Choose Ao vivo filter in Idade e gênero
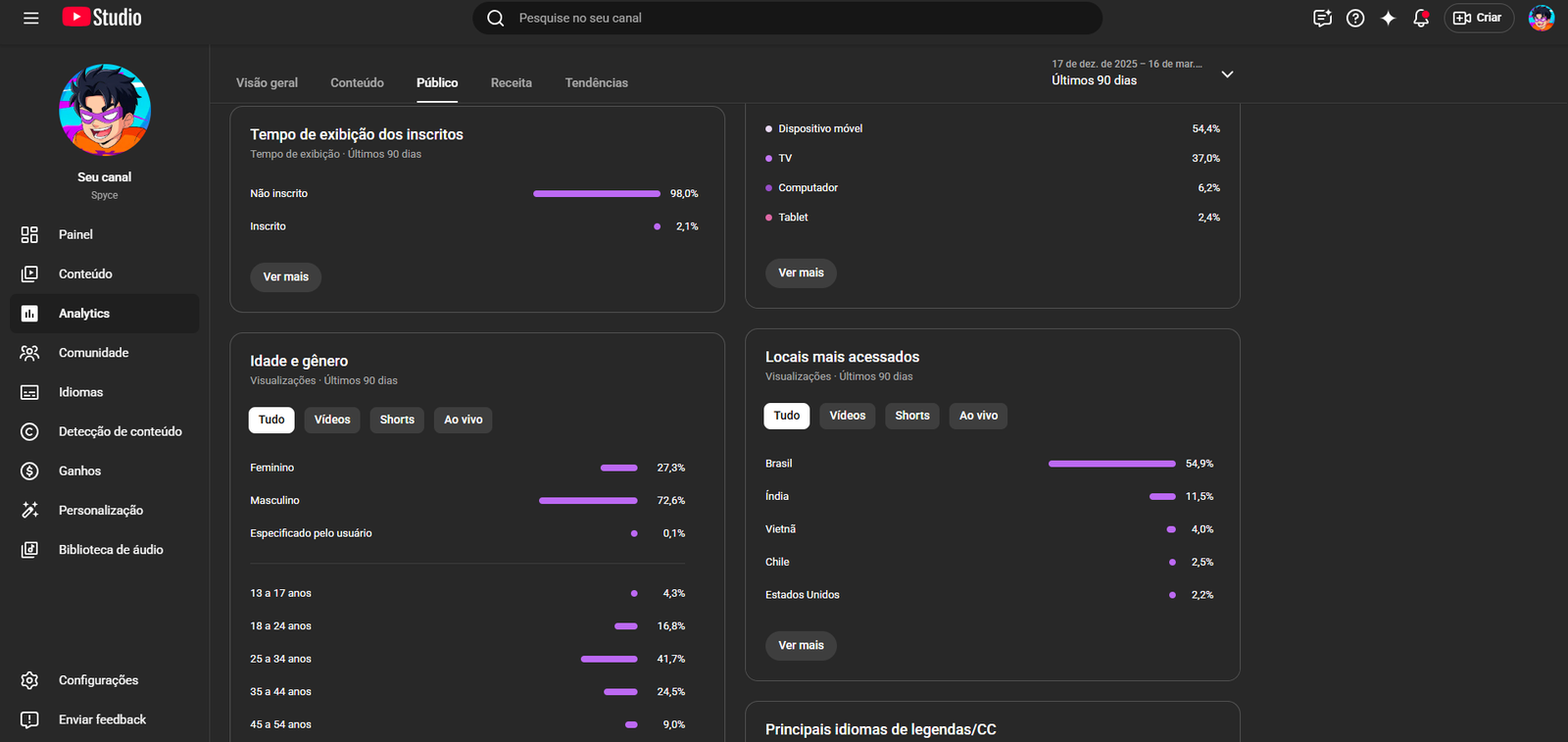 pyautogui.click(x=463, y=420)
